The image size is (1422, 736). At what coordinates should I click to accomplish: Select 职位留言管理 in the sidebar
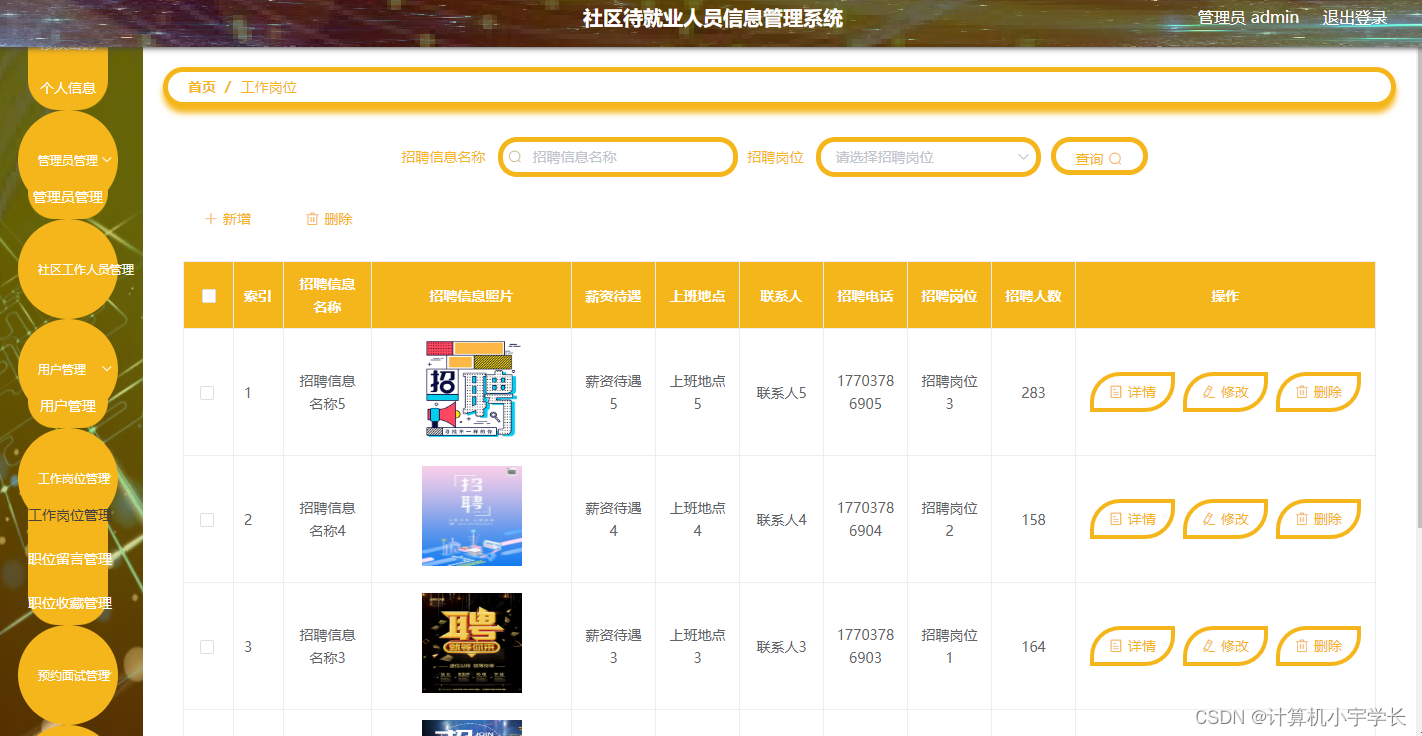(x=68, y=559)
